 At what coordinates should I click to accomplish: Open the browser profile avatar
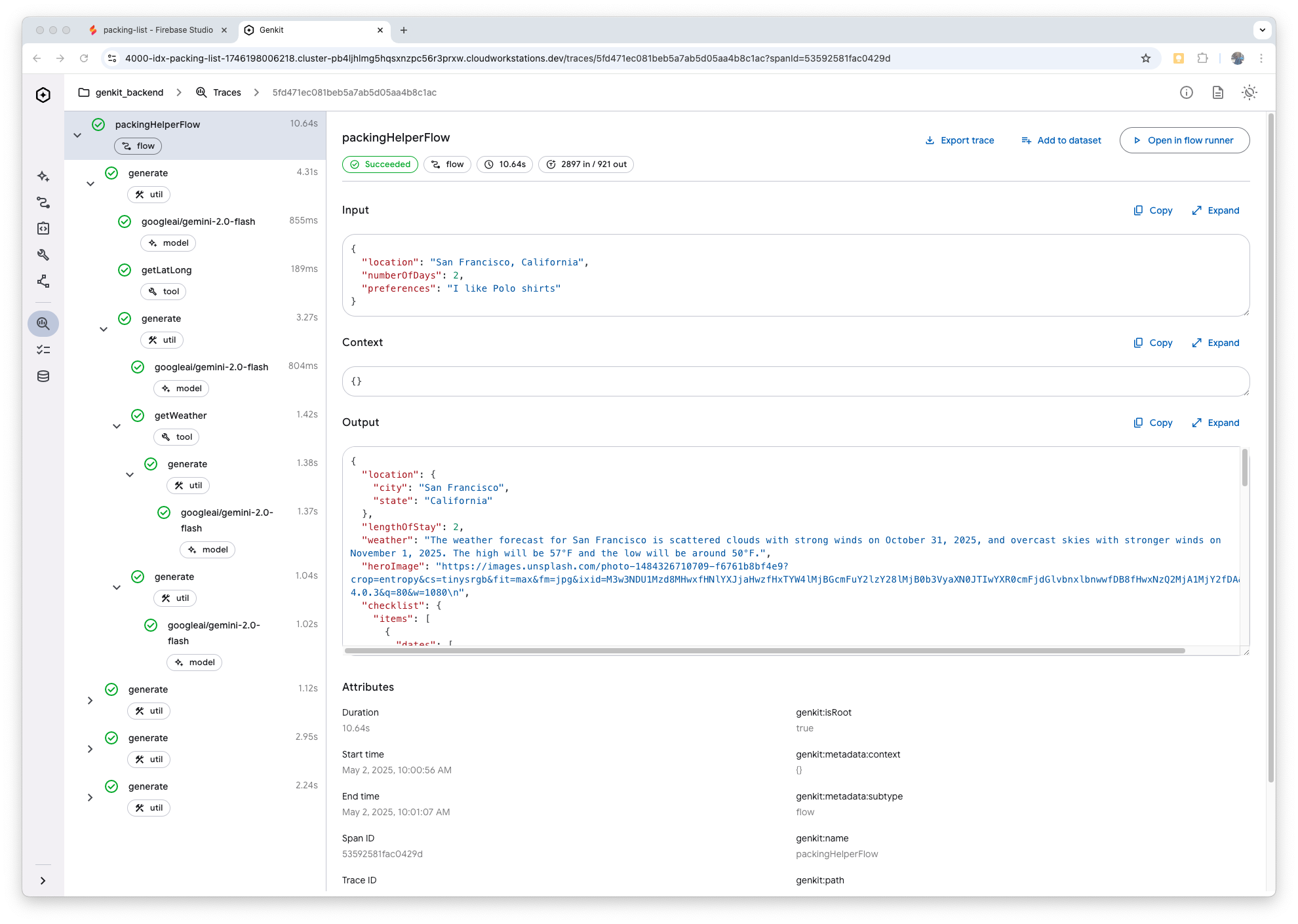click(x=1238, y=58)
